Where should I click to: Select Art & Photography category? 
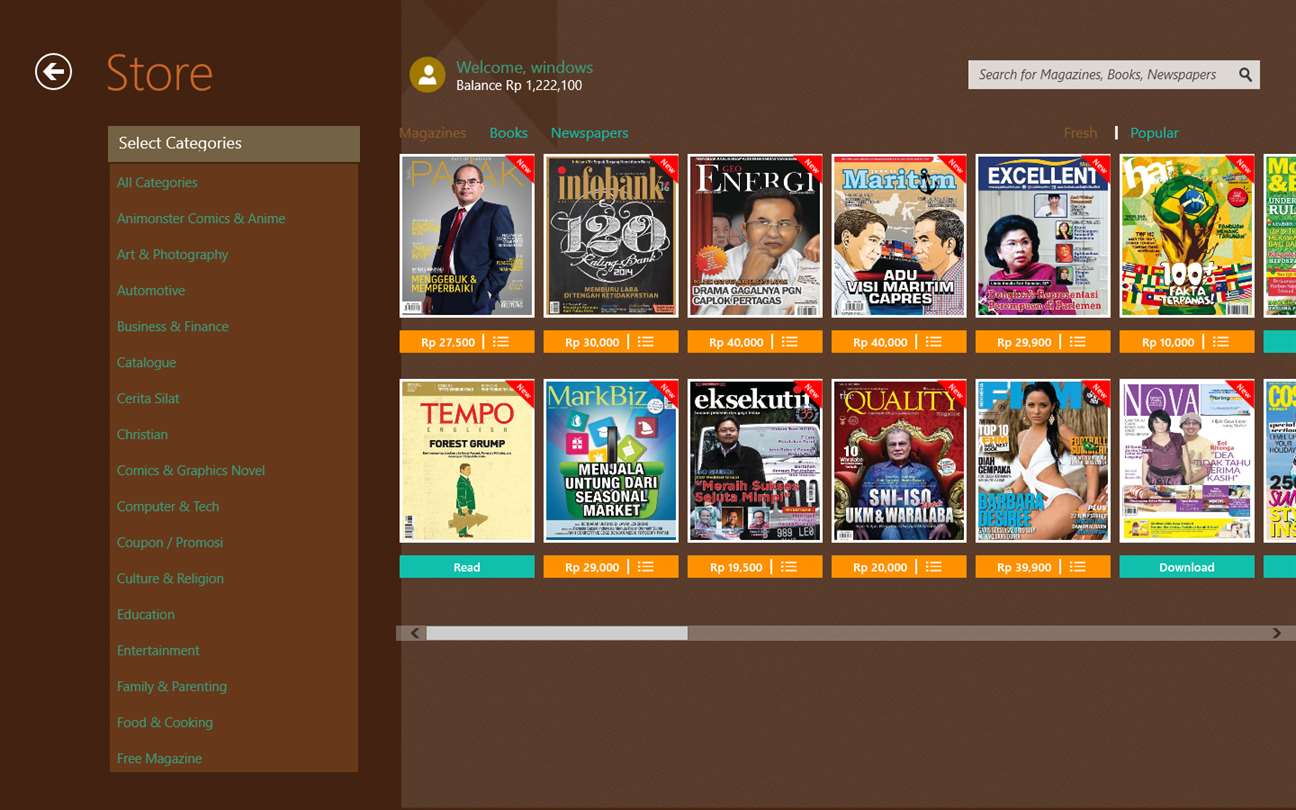[172, 255]
